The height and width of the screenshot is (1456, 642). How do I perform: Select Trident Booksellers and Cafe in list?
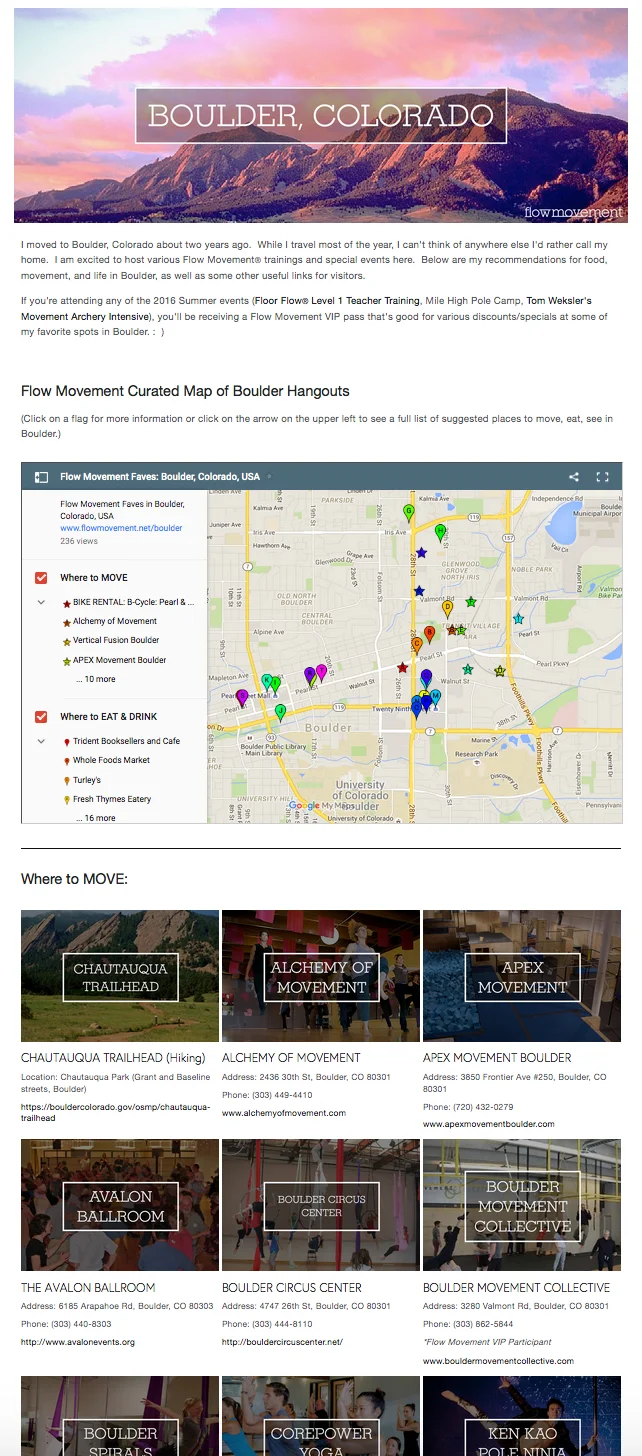pyautogui.click(x=126, y=742)
